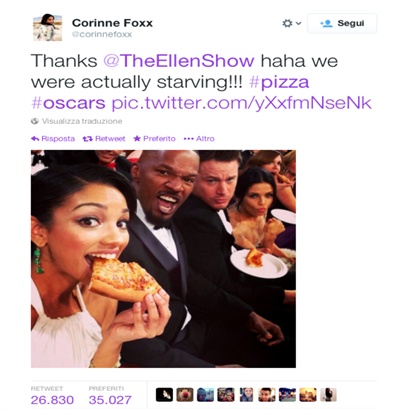Click Visualizza traduzione text
This screenshot has width=410, height=410.
point(82,121)
